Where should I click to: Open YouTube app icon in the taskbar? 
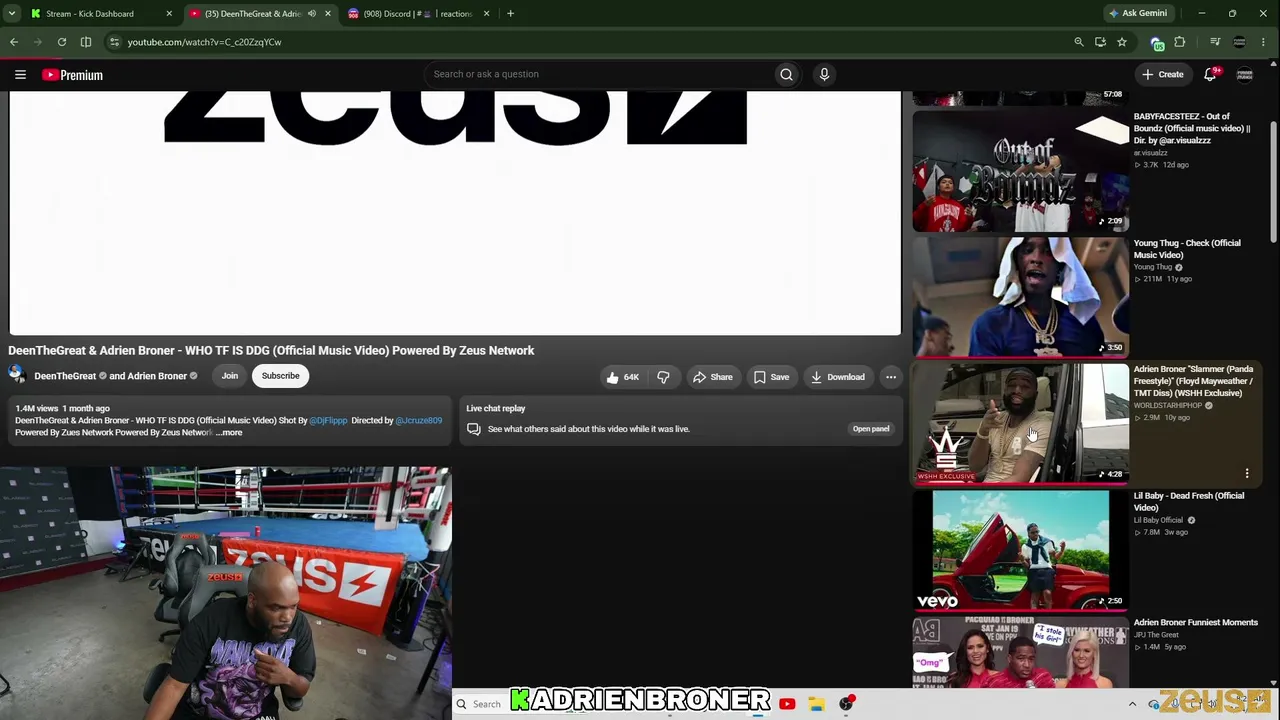pyautogui.click(x=787, y=704)
